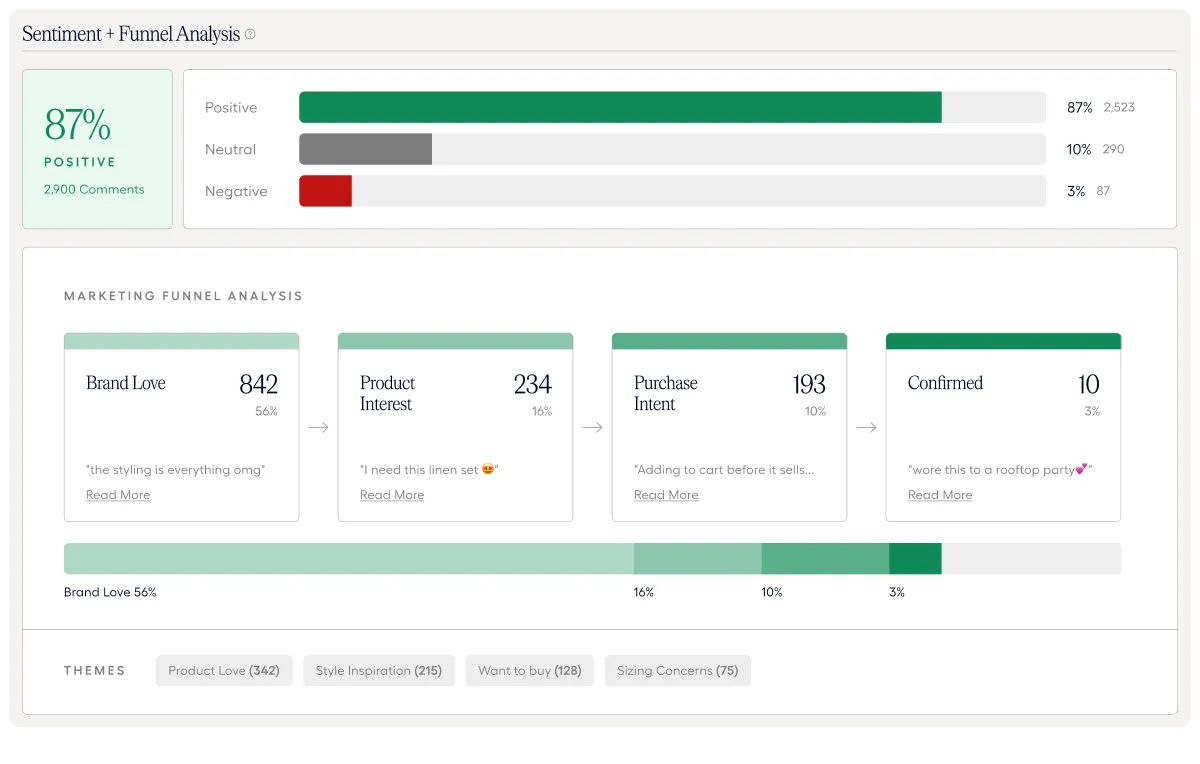The width and height of the screenshot is (1200, 764).
Task: Click the Positive sentiment row label
Action: pos(231,107)
